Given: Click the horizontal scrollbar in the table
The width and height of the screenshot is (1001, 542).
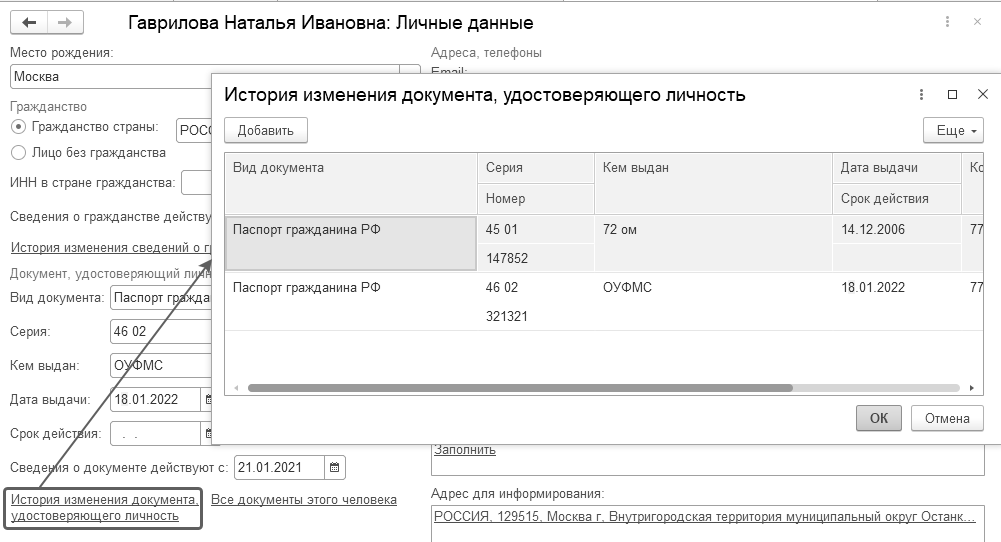Looking at the screenshot, I should 520,387.
